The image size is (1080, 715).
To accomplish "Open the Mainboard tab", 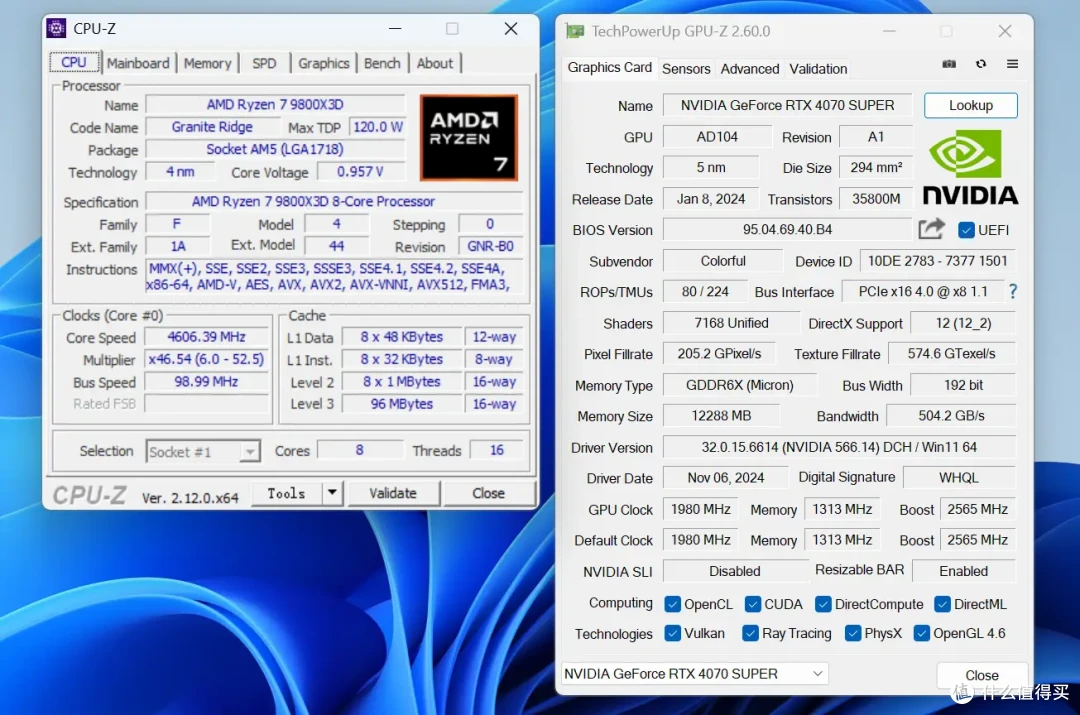I will pos(138,63).
